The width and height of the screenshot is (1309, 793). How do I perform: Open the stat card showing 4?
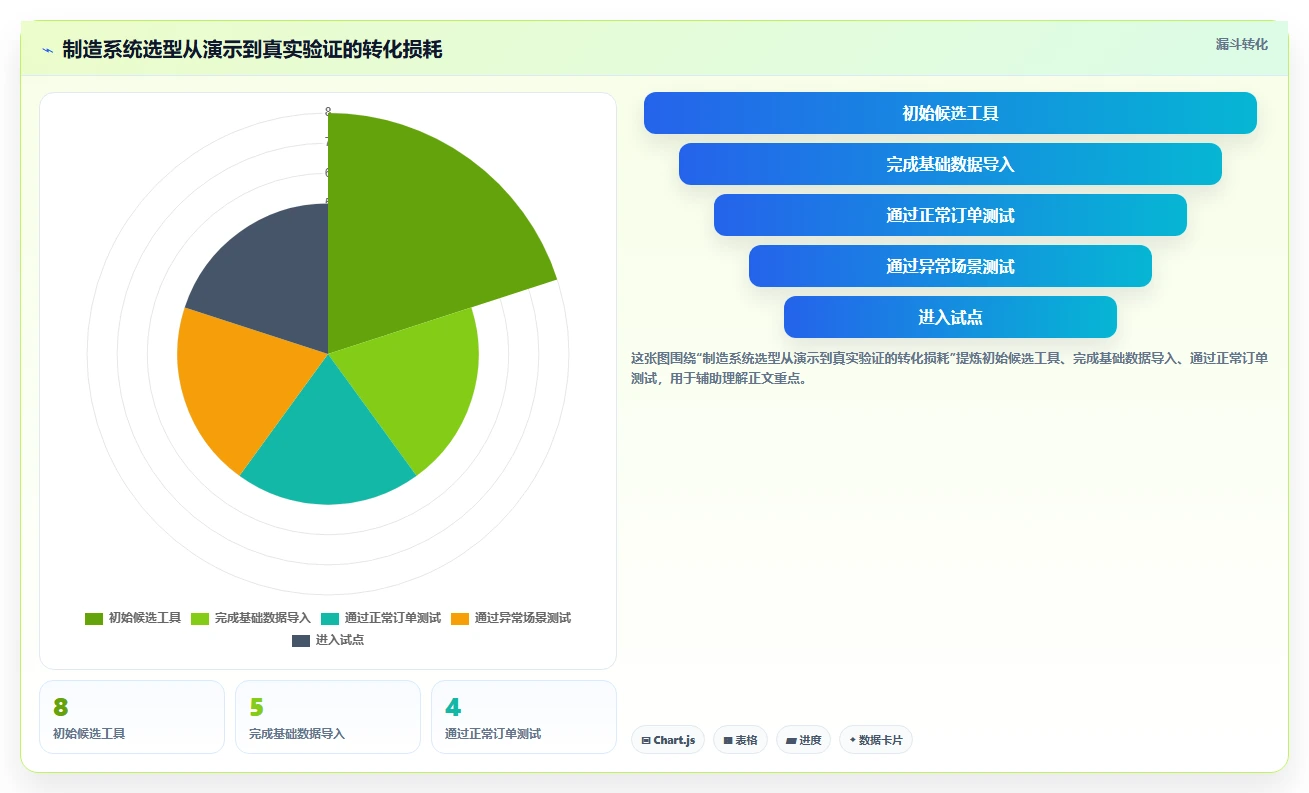pos(524,717)
